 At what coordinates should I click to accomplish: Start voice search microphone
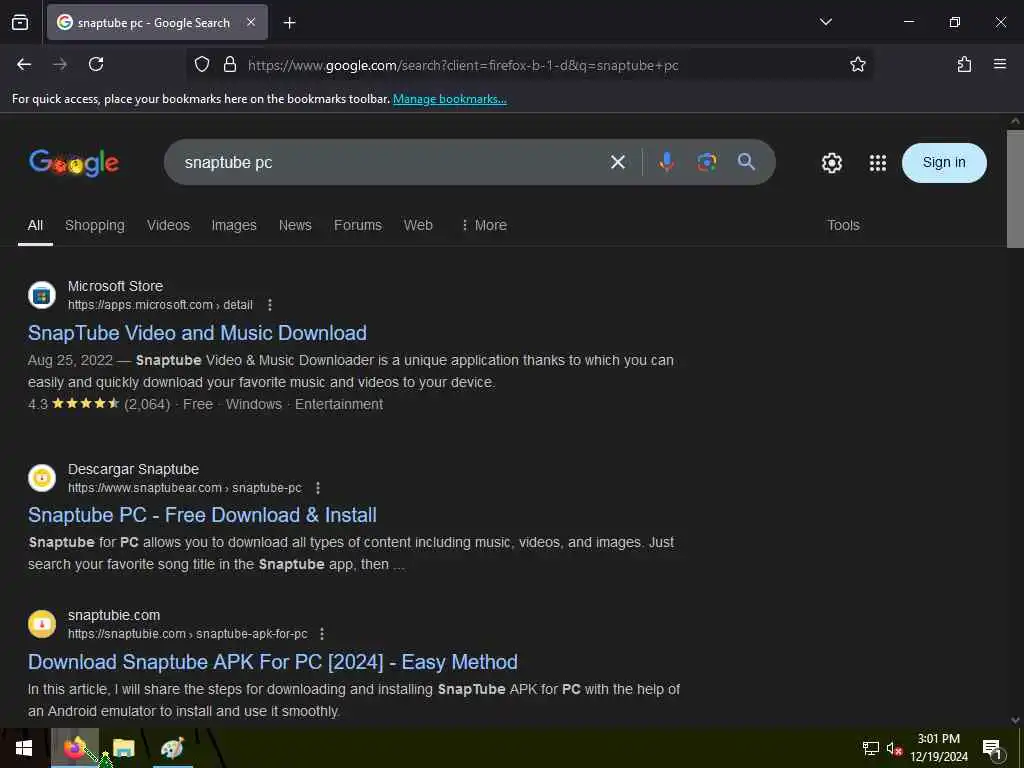(666, 162)
